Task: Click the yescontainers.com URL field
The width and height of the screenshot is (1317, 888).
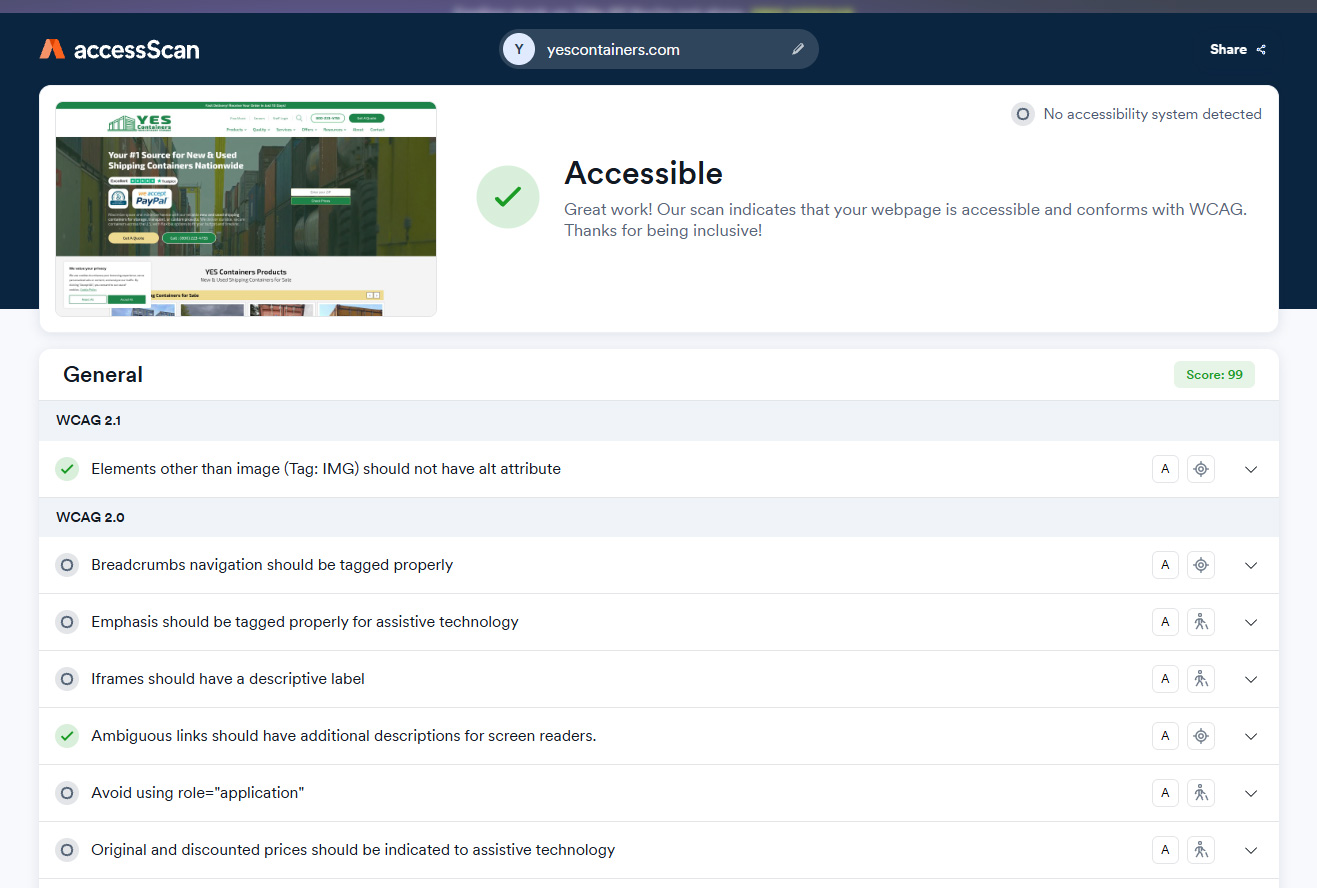Action: pos(650,49)
